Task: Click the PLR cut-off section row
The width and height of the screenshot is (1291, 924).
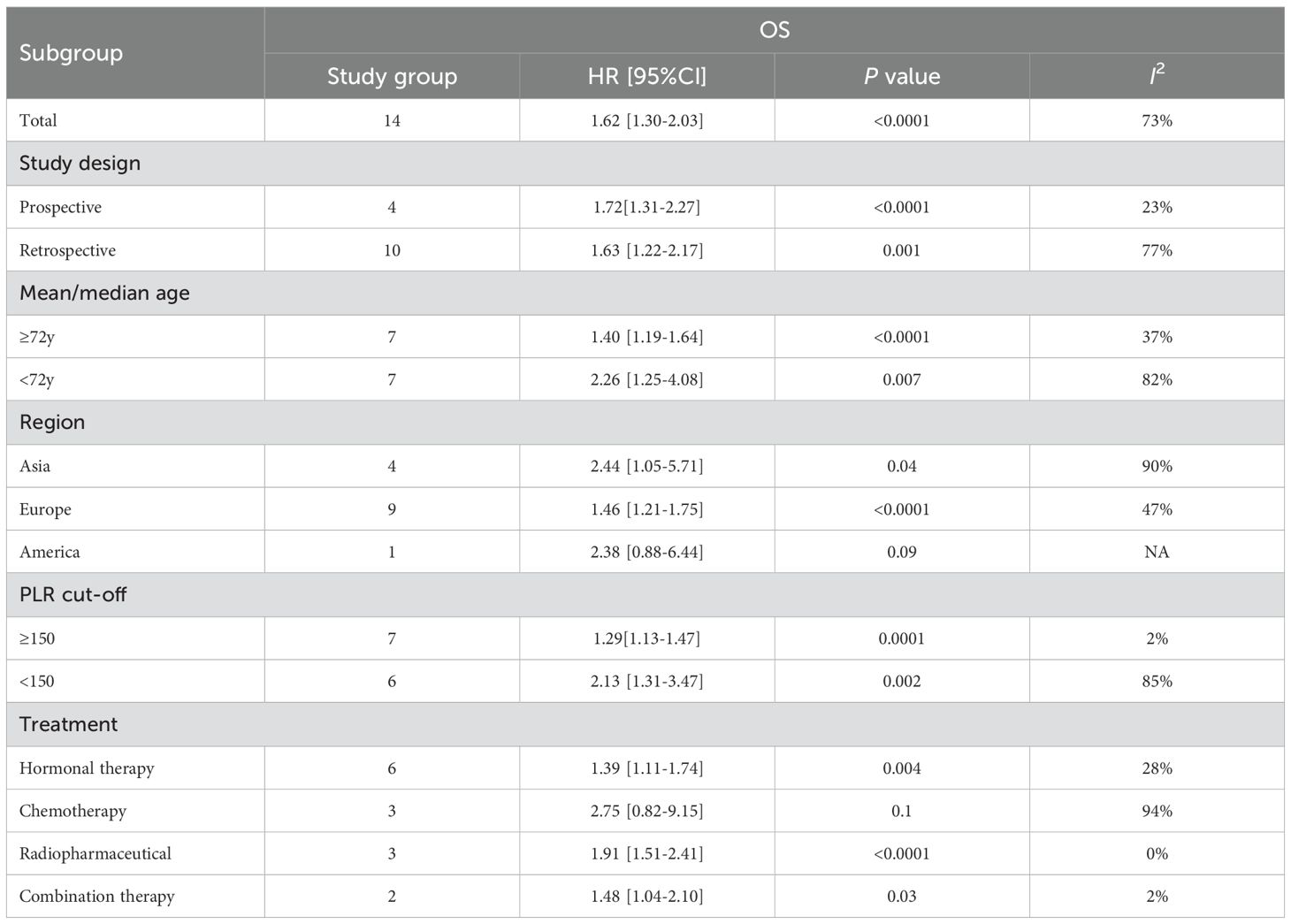Action: [73, 595]
